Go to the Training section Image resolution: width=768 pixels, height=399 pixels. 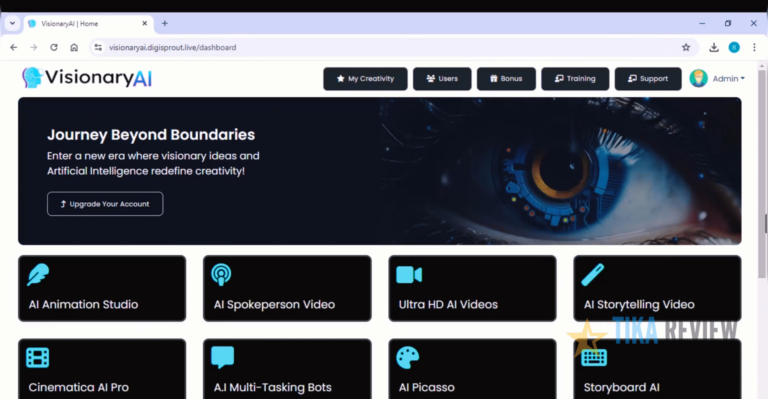[575, 79]
